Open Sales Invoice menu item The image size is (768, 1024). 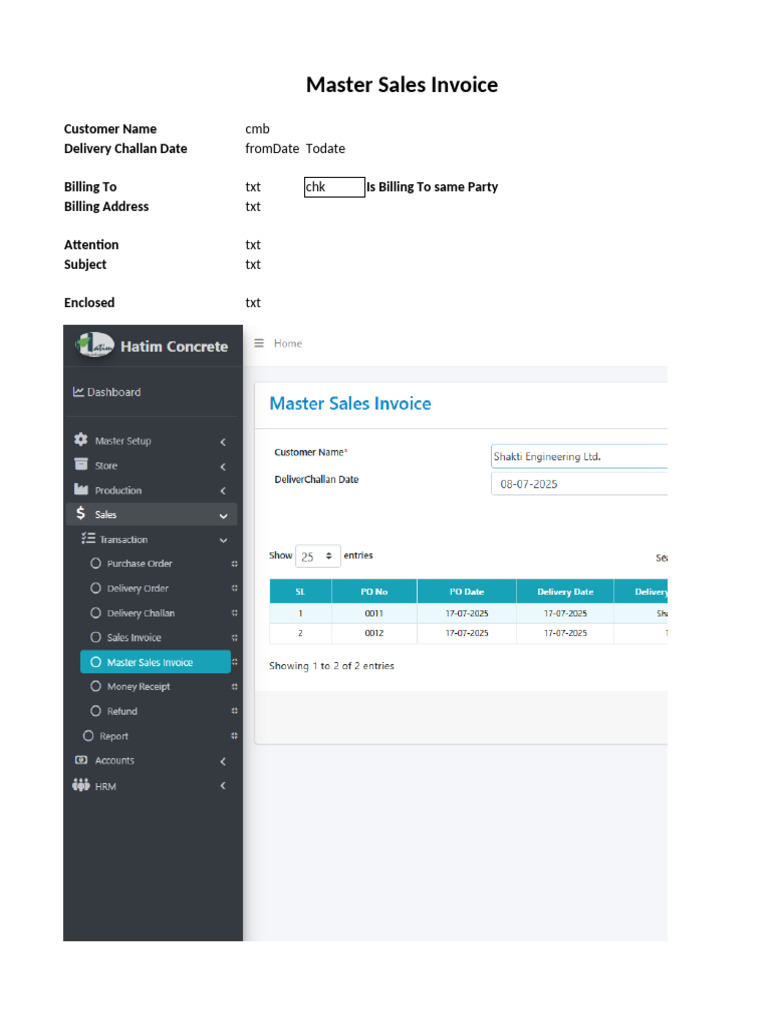pyautogui.click(x=134, y=637)
